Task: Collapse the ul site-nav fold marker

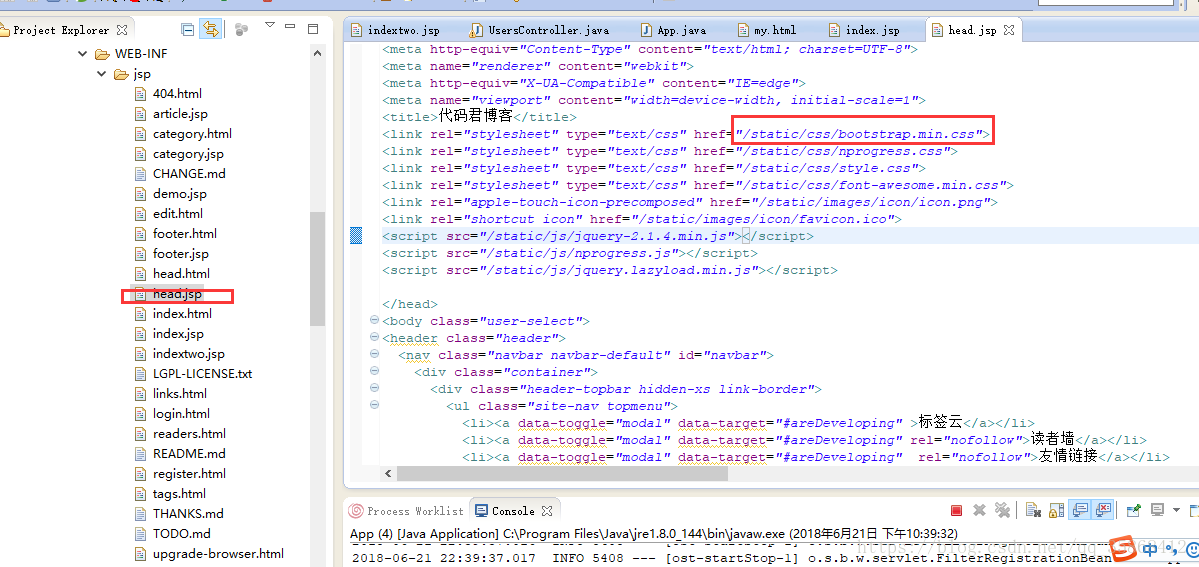Action: pyautogui.click(x=374, y=405)
